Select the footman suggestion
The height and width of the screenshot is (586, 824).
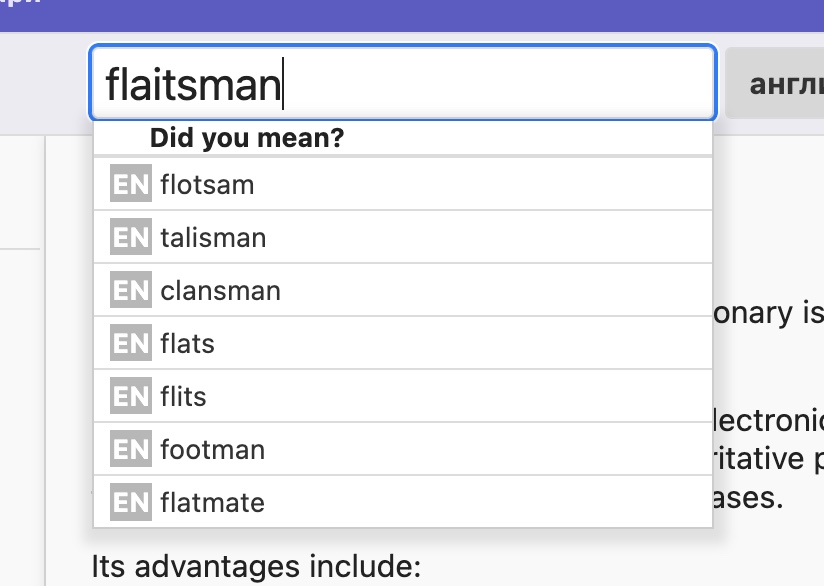tap(403, 449)
